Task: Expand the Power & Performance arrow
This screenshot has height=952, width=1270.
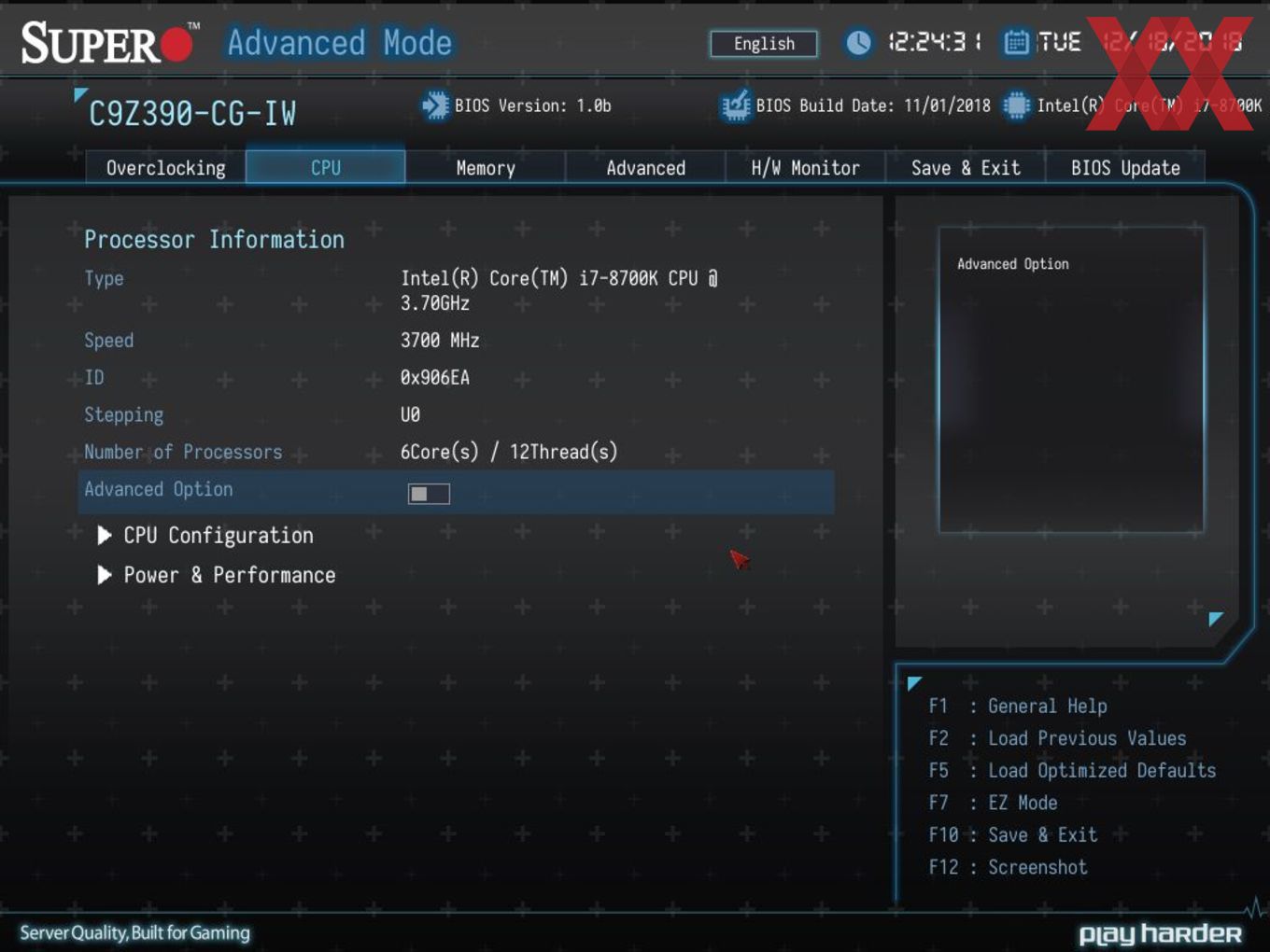Action: click(105, 575)
